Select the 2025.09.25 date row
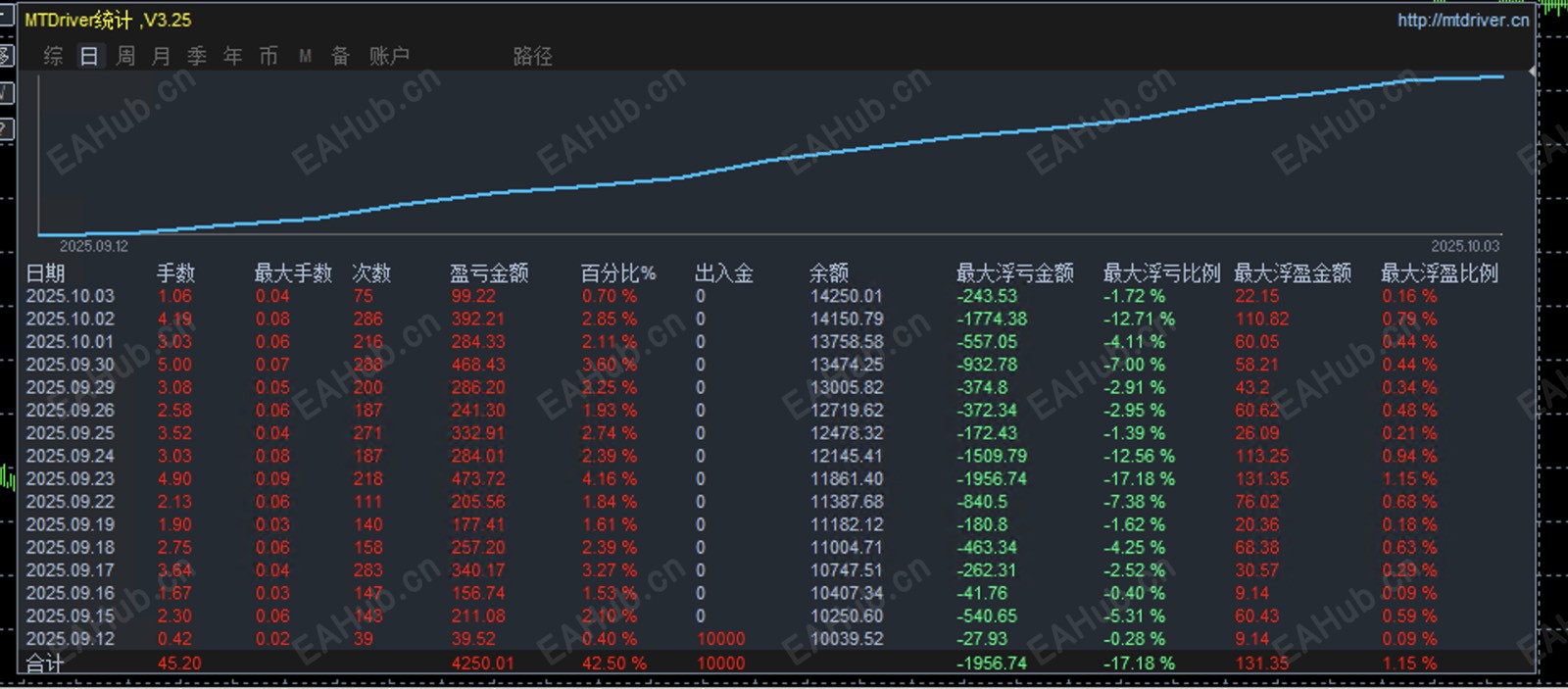 click(x=70, y=433)
